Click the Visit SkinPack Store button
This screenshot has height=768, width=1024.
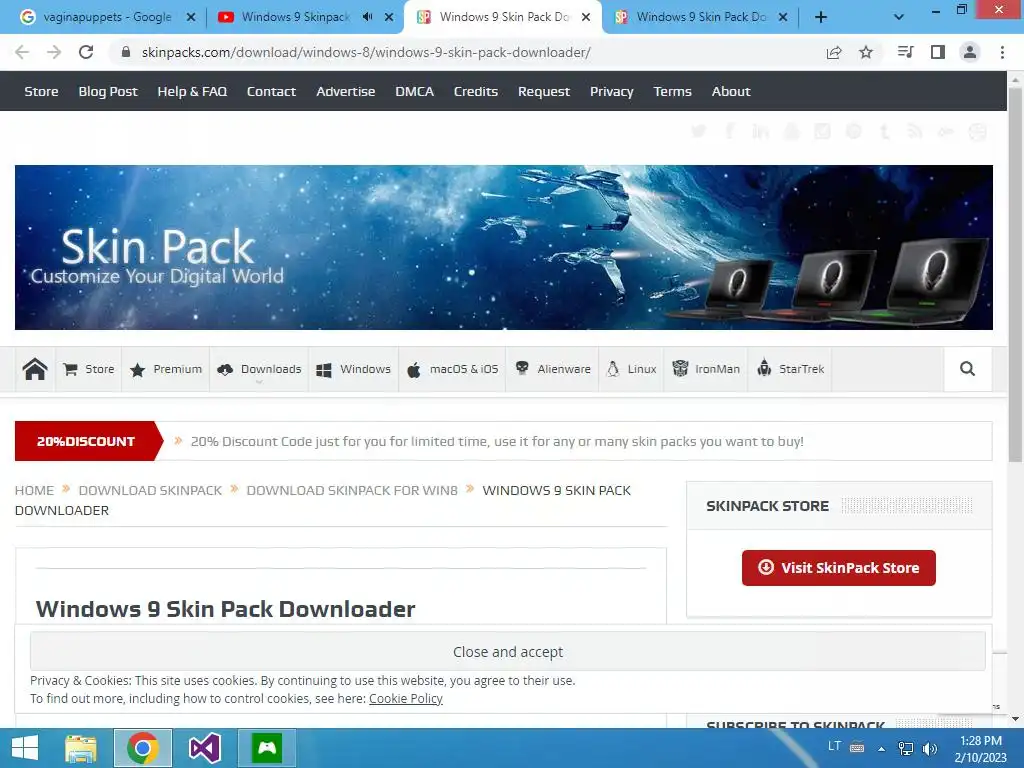[x=839, y=568]
